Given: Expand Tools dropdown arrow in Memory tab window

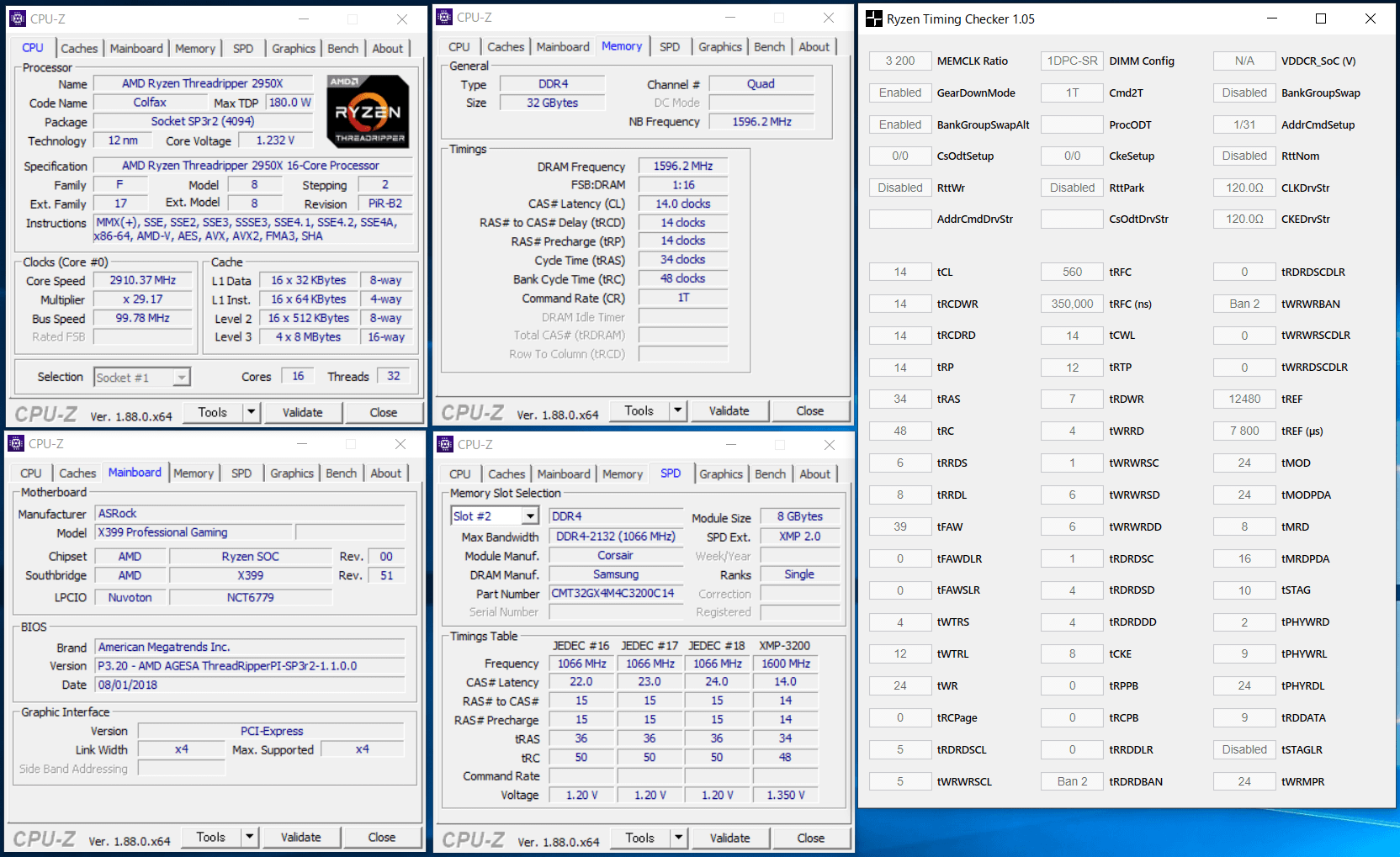Looking at the screenshot, I should [x=677, y=410].
